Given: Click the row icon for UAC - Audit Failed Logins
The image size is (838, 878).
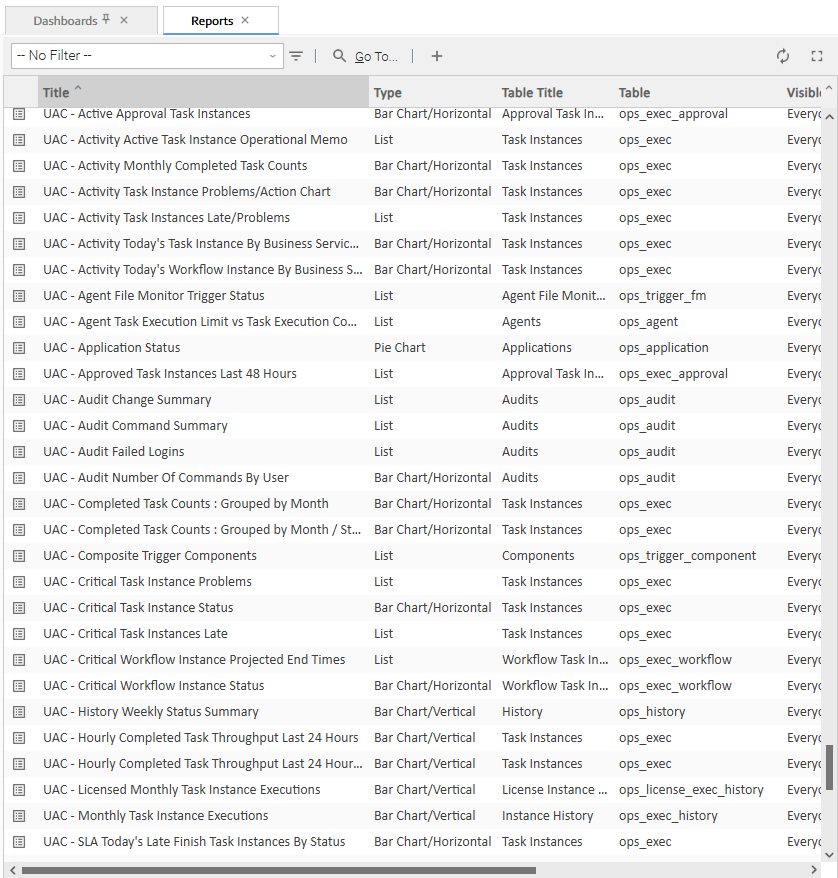Looking at the screenshot, I should point(19,452).
